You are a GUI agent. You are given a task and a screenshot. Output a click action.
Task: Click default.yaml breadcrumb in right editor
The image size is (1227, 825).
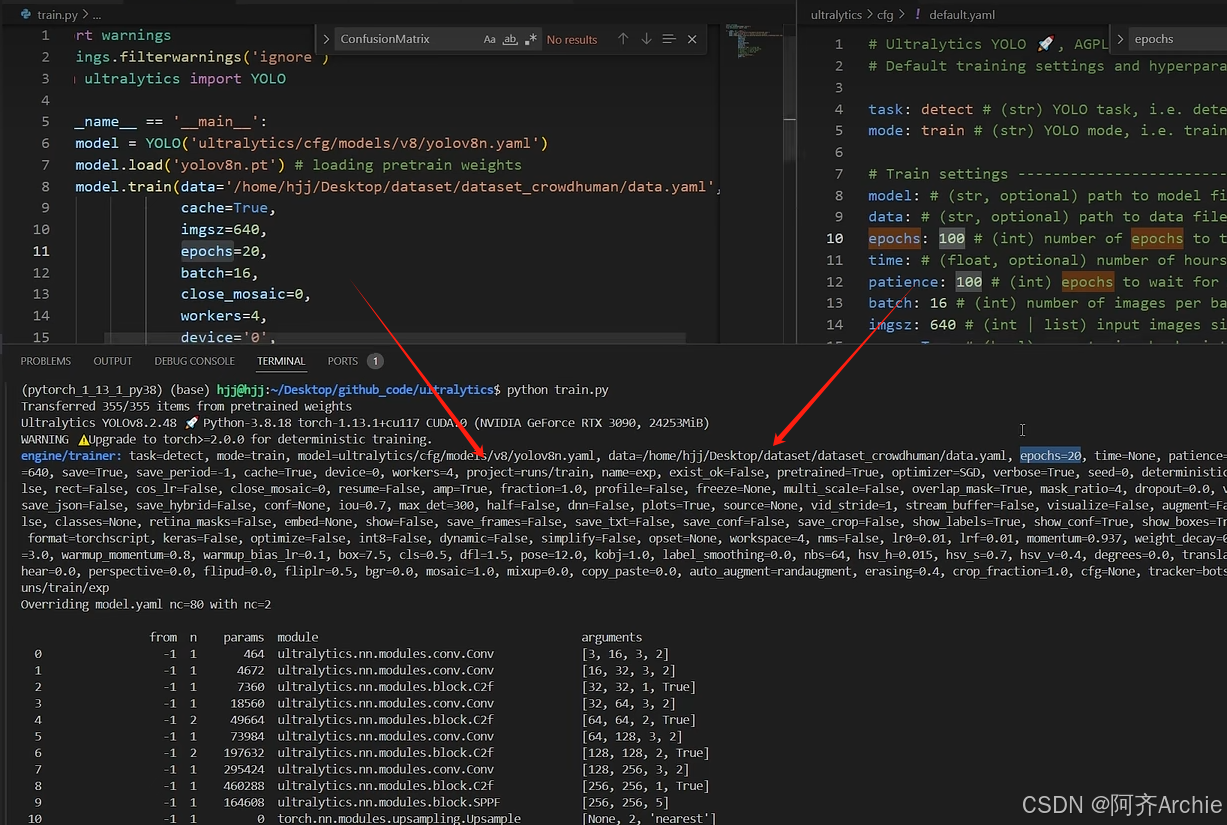click(x=962, y=15)
